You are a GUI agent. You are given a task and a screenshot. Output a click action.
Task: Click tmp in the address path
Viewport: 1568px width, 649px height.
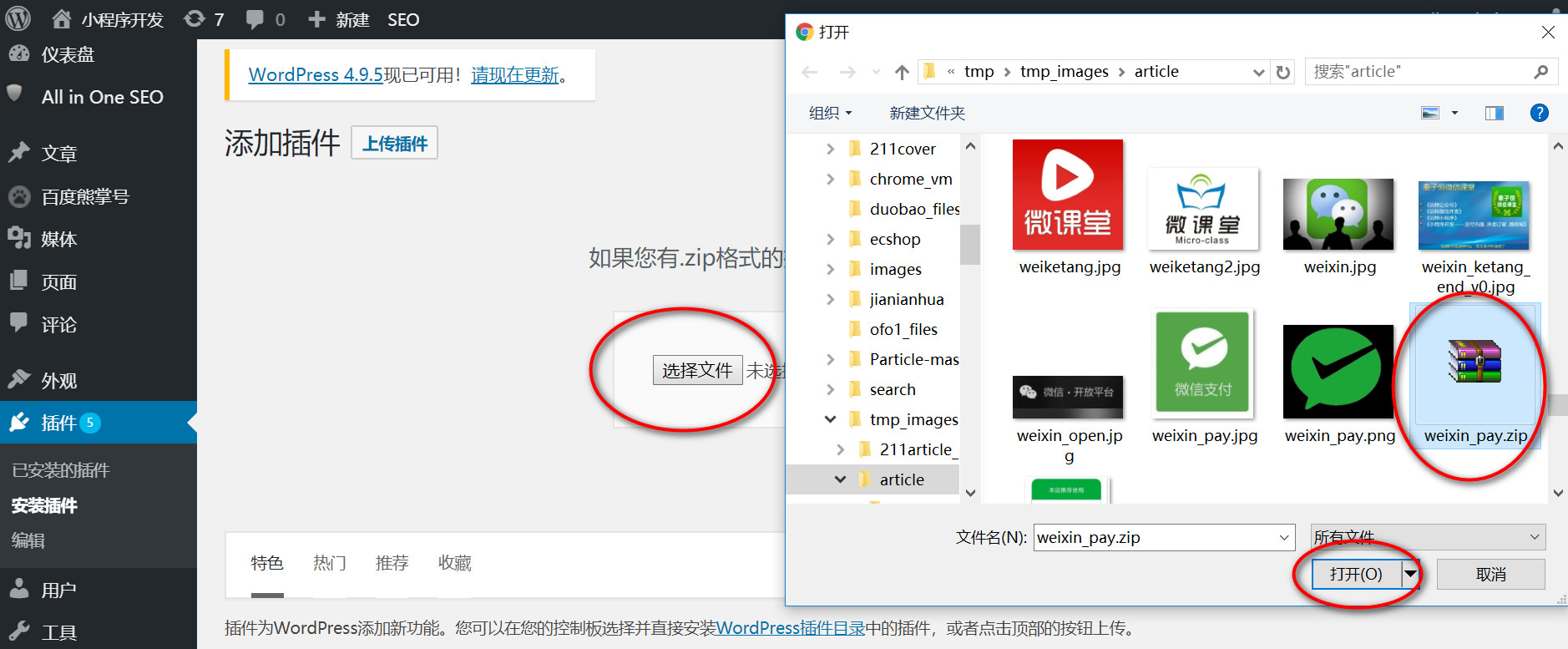[979, 71]
